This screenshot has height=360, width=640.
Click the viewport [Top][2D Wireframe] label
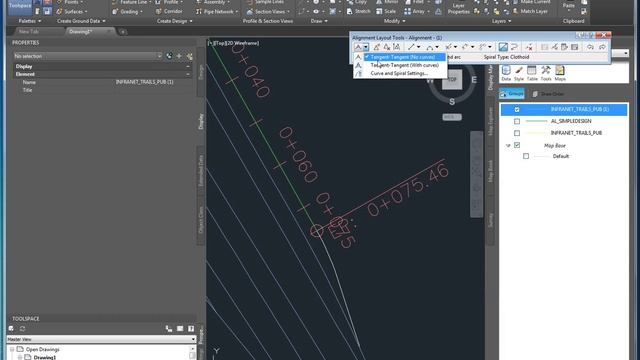point(234,43)
